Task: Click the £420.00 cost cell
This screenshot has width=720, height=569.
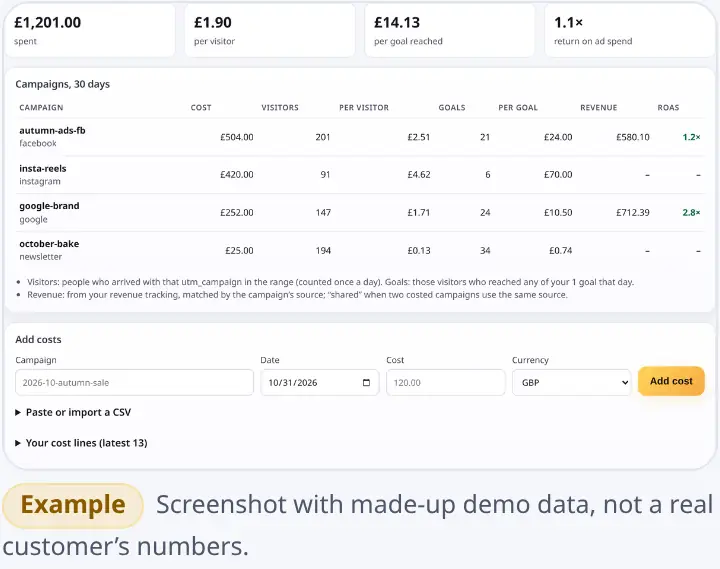Action: [236, 175]
